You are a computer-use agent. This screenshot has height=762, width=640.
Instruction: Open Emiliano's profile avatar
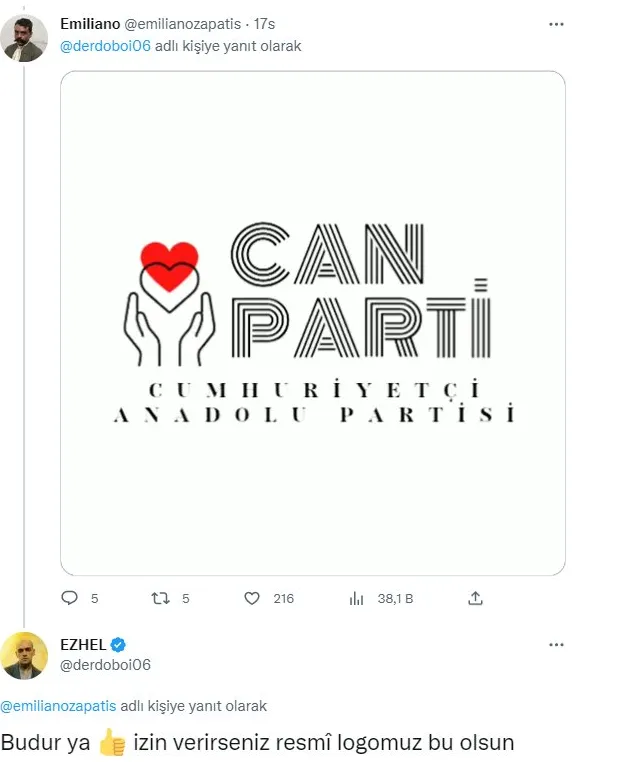(24, 39)
